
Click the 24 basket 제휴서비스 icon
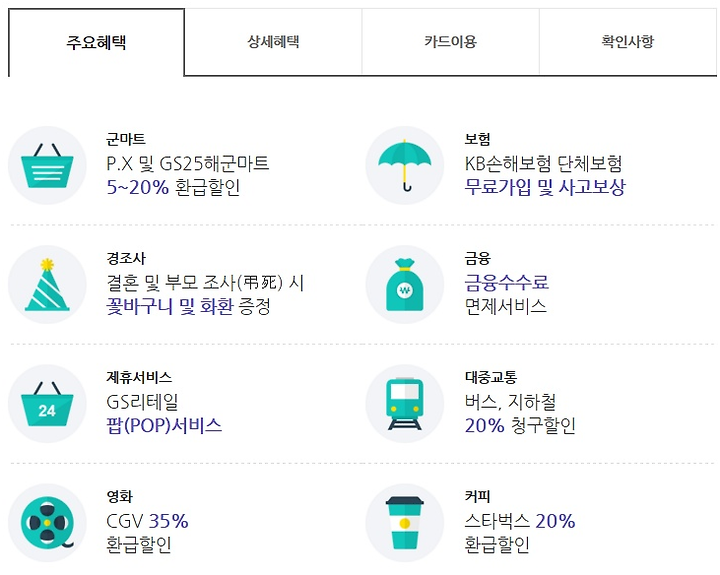47,403
